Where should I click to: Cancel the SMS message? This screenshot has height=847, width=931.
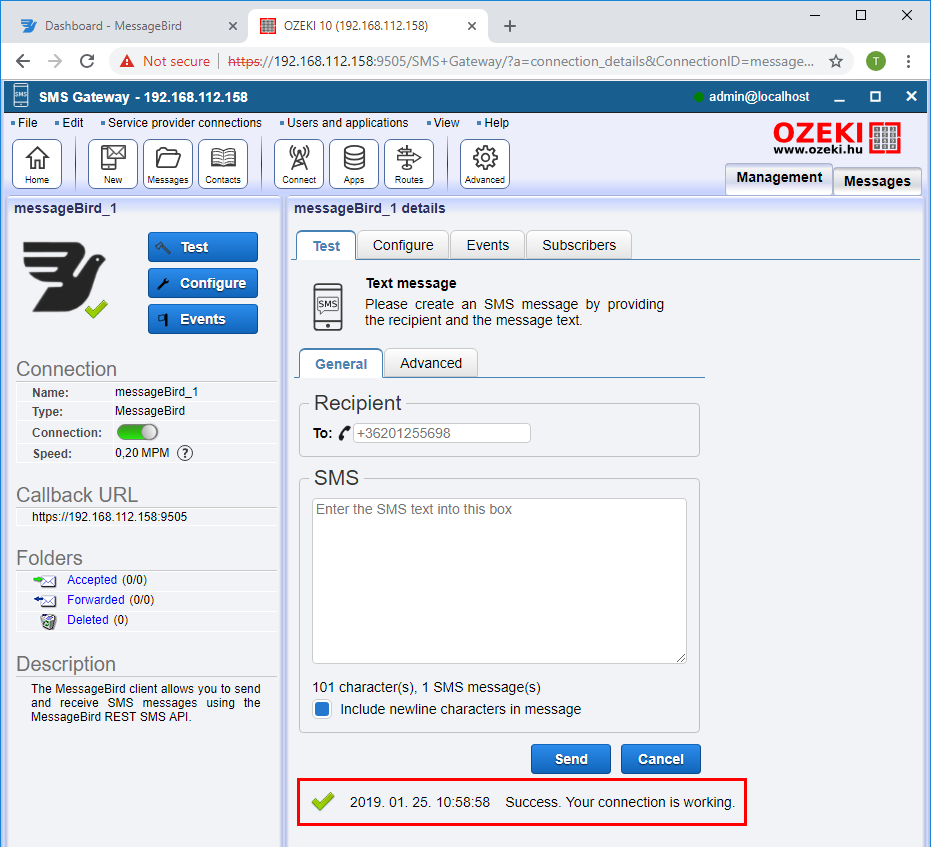pyautogui.click(x=661, y=759)
